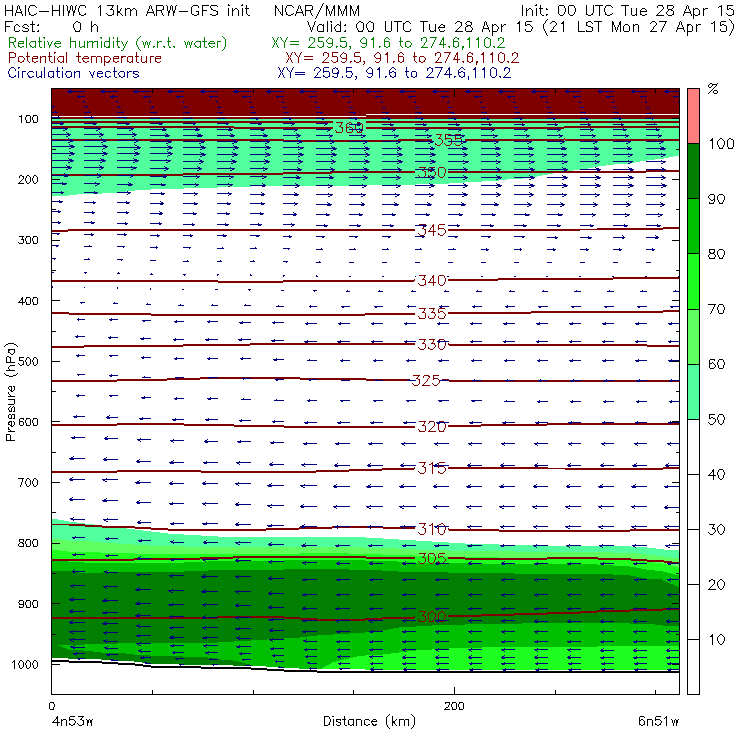Click the green XY coordinates text

(388, 43)
